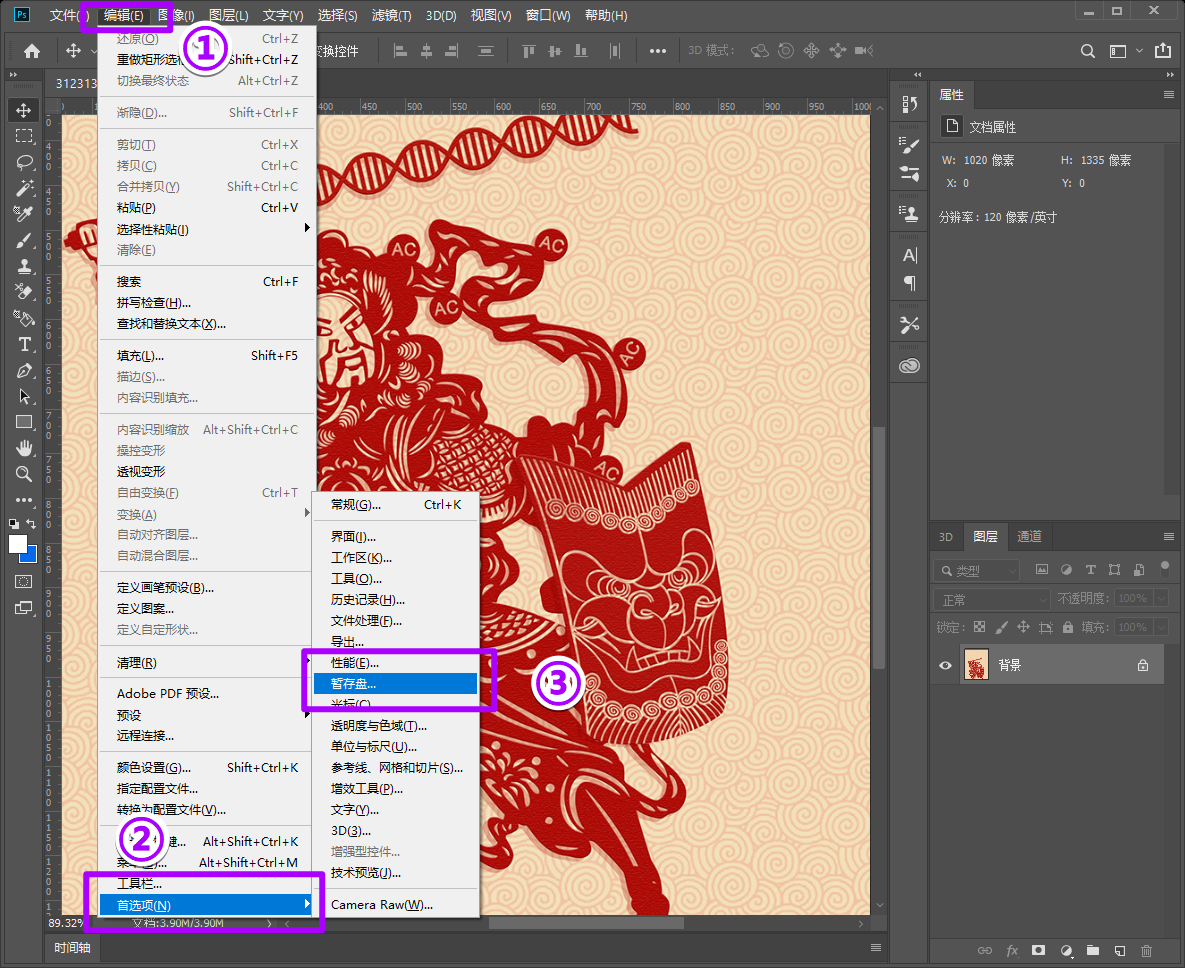Toggle lock all padlock next to 填充
Screen dimensions: 1185x968
[1068, 627]
